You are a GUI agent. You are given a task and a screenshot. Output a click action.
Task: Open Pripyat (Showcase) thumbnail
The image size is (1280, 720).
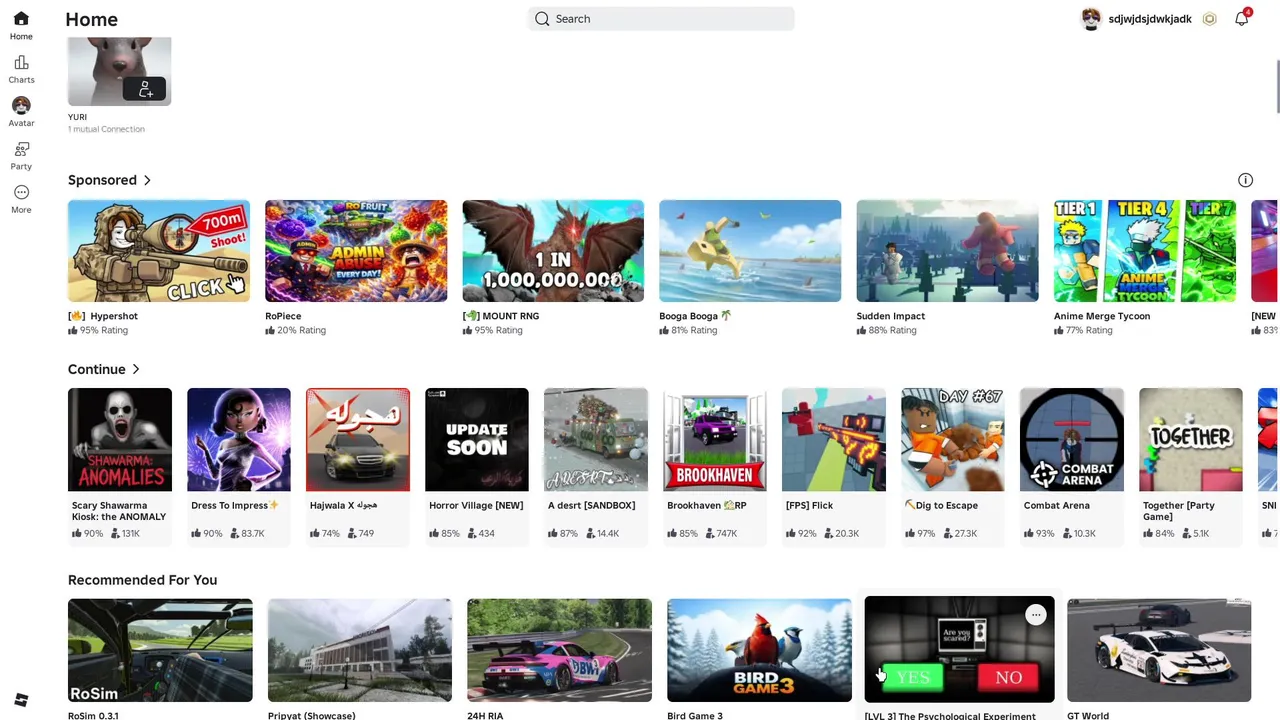(360, 650)
